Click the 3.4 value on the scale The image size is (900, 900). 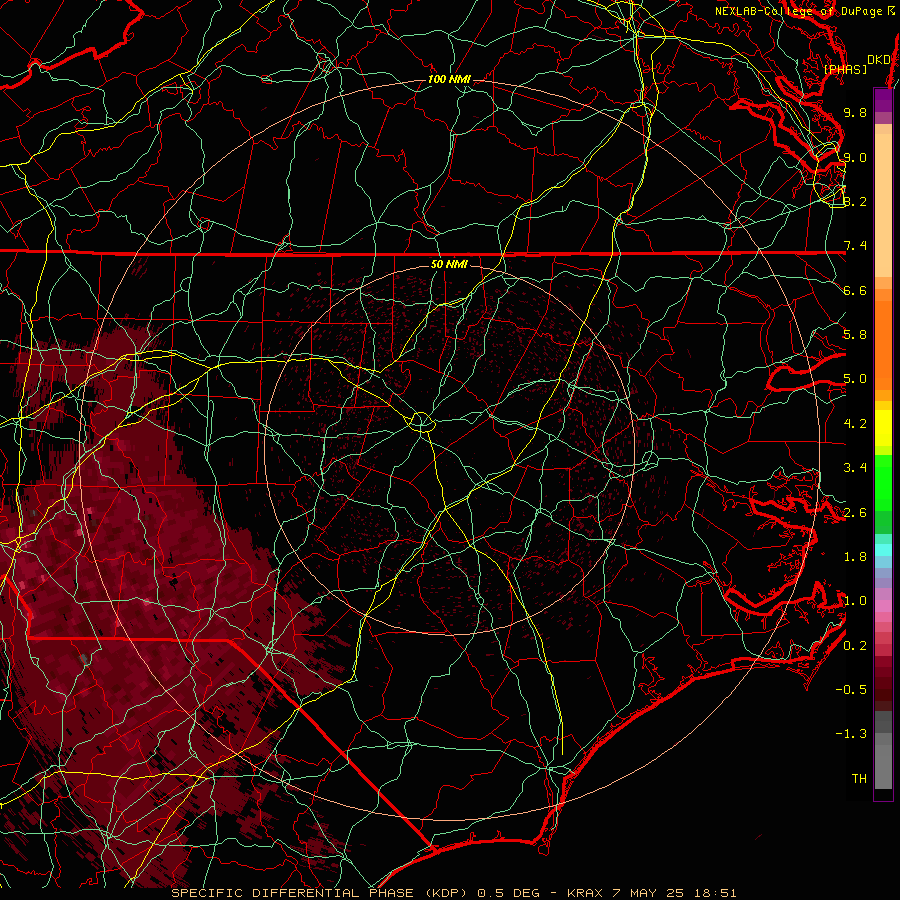coord(855,468)
